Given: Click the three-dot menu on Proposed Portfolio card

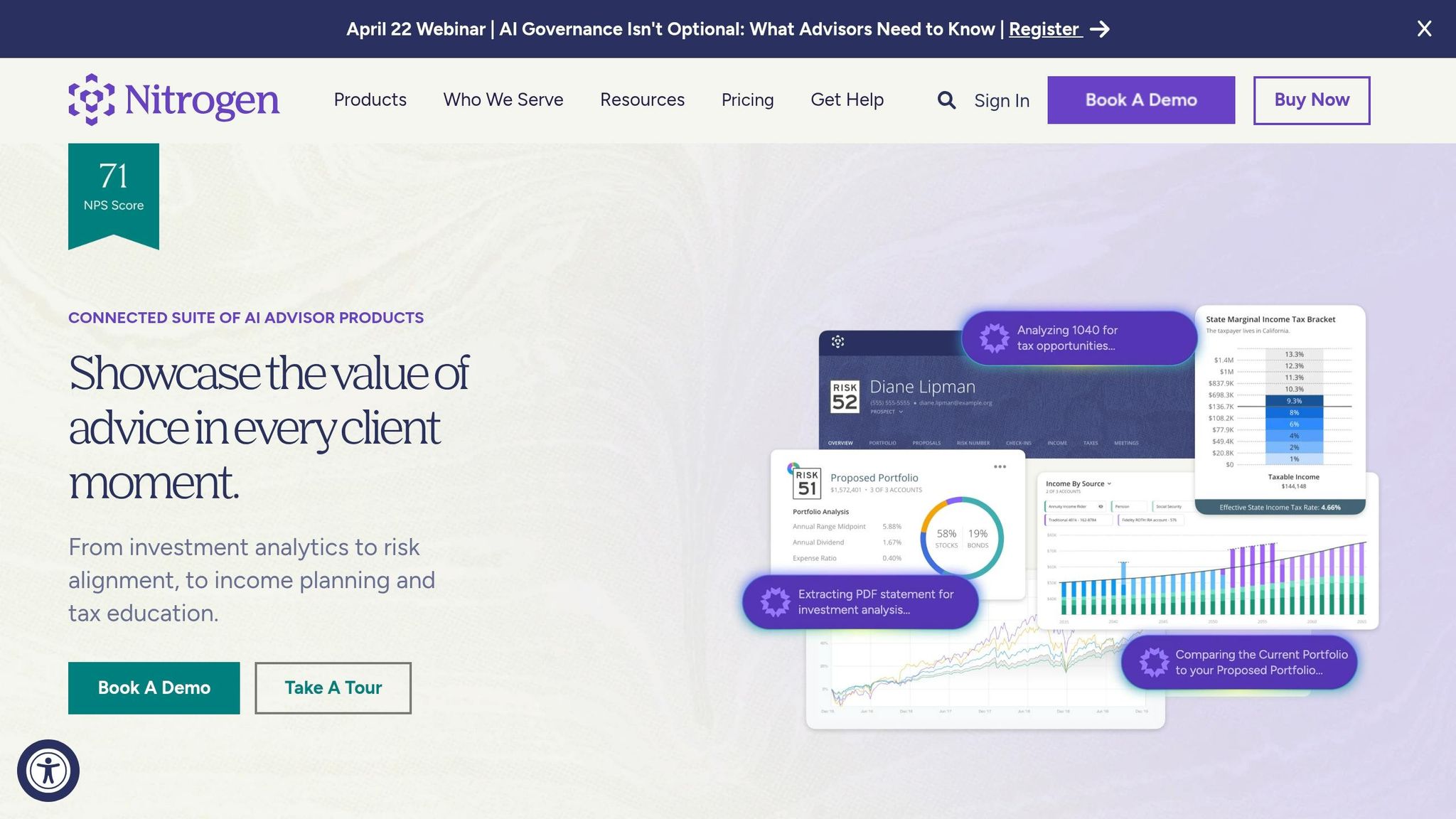Looking at the screenshot, I should point(1000,467).
